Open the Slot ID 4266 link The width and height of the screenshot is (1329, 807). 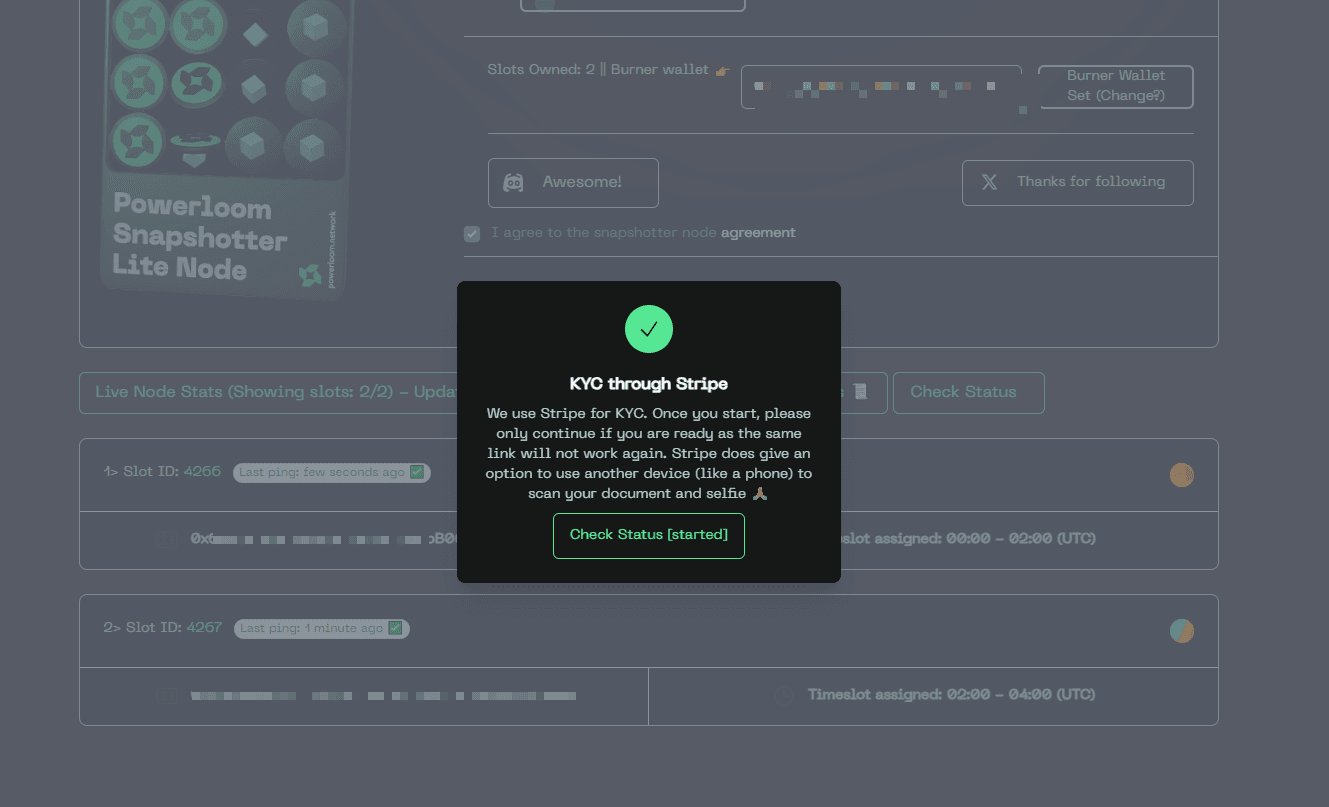[202, 471]
